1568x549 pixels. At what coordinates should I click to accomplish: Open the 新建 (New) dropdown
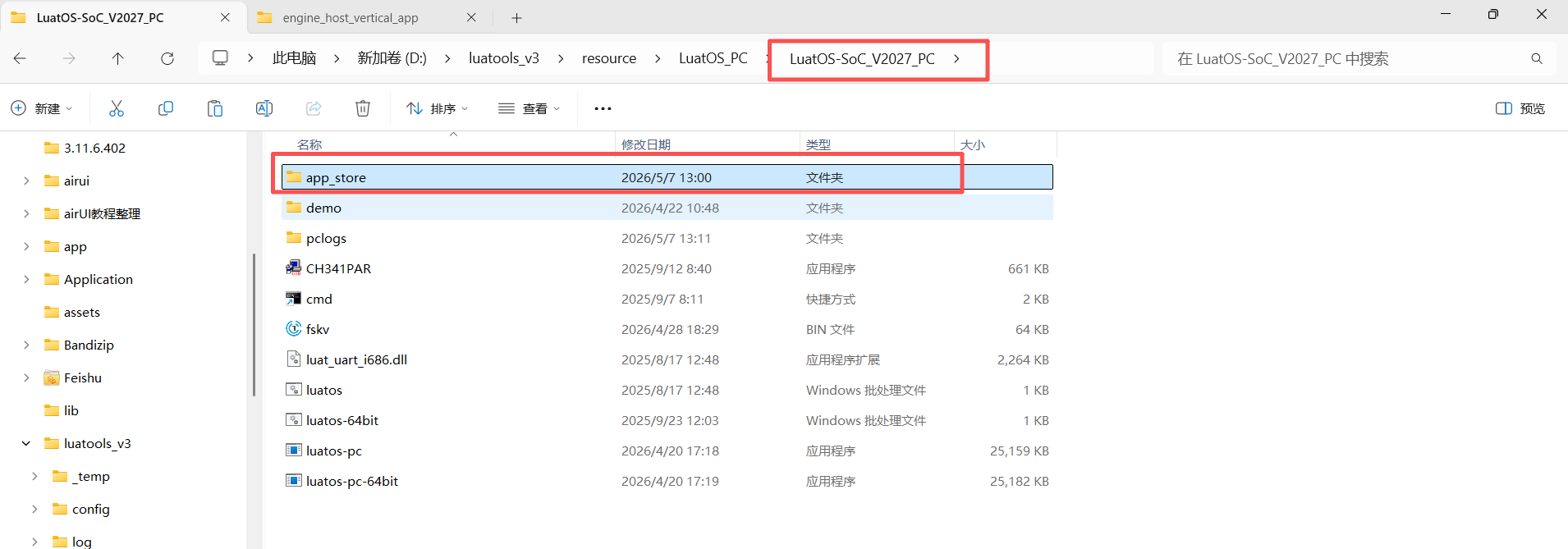pyautogui.click(x=41, y=108)
